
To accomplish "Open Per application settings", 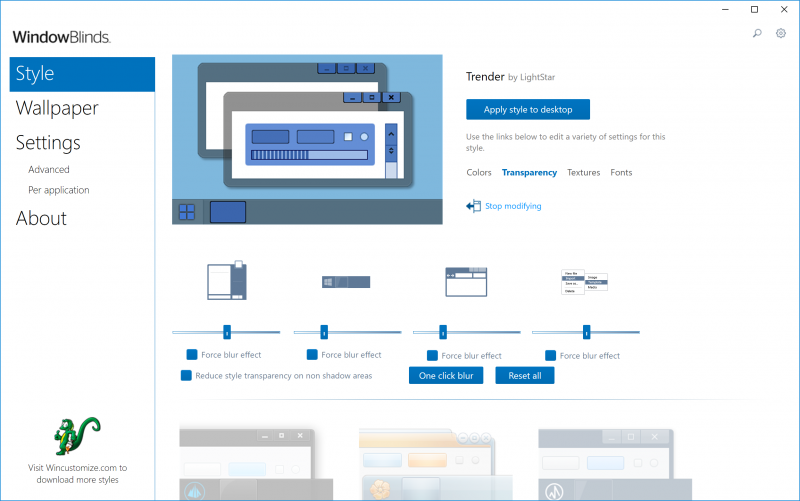I will (59, 190).
